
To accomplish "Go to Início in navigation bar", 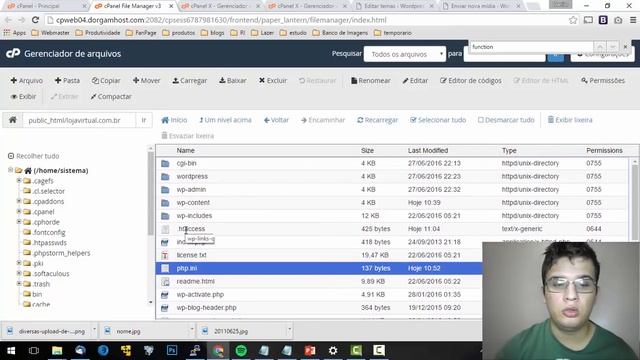I will (x=174, y=120).
